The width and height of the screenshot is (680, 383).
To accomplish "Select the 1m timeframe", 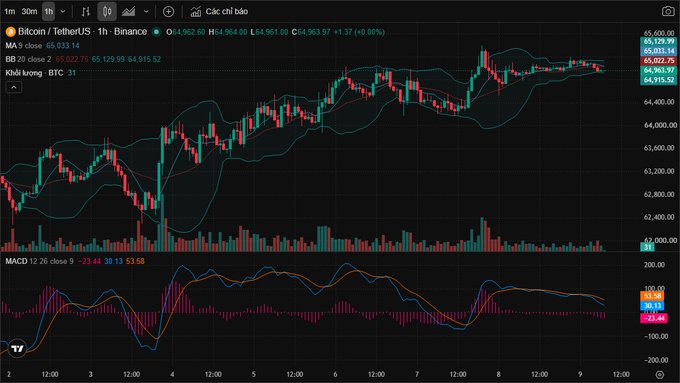I will pyautogui.click(x=10, y=12).
